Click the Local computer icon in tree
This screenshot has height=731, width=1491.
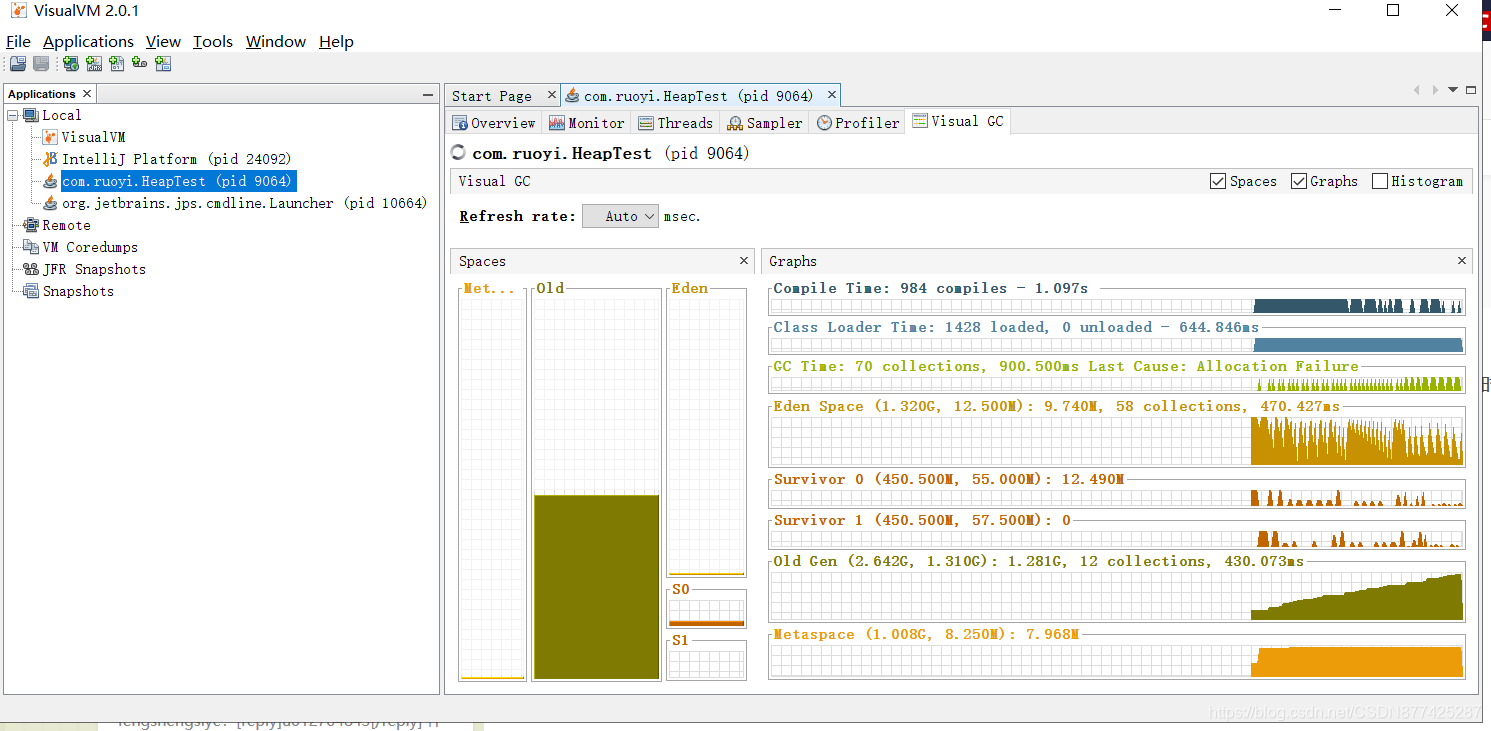(x=30, y=115)
